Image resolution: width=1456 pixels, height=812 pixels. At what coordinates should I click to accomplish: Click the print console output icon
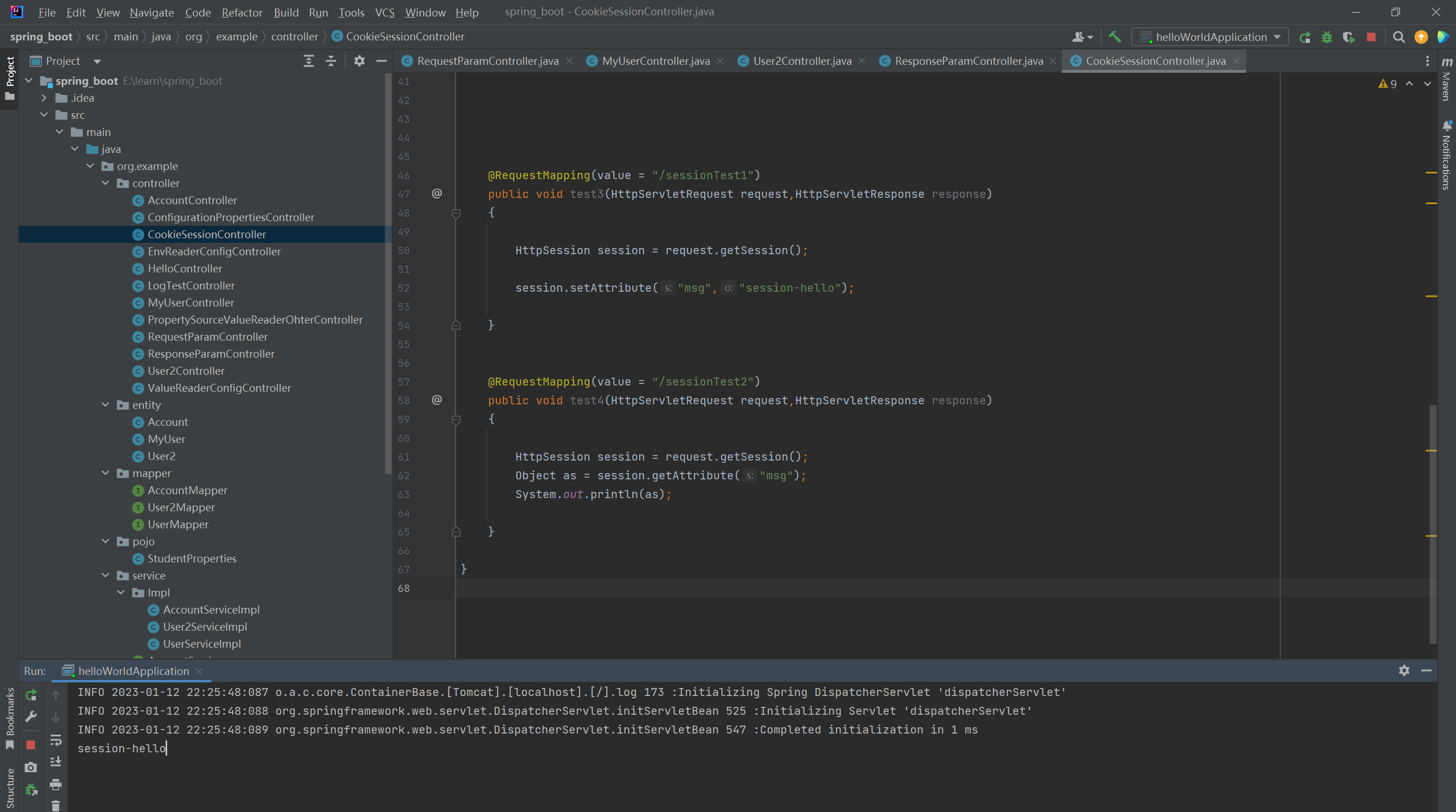coord(56,785)
